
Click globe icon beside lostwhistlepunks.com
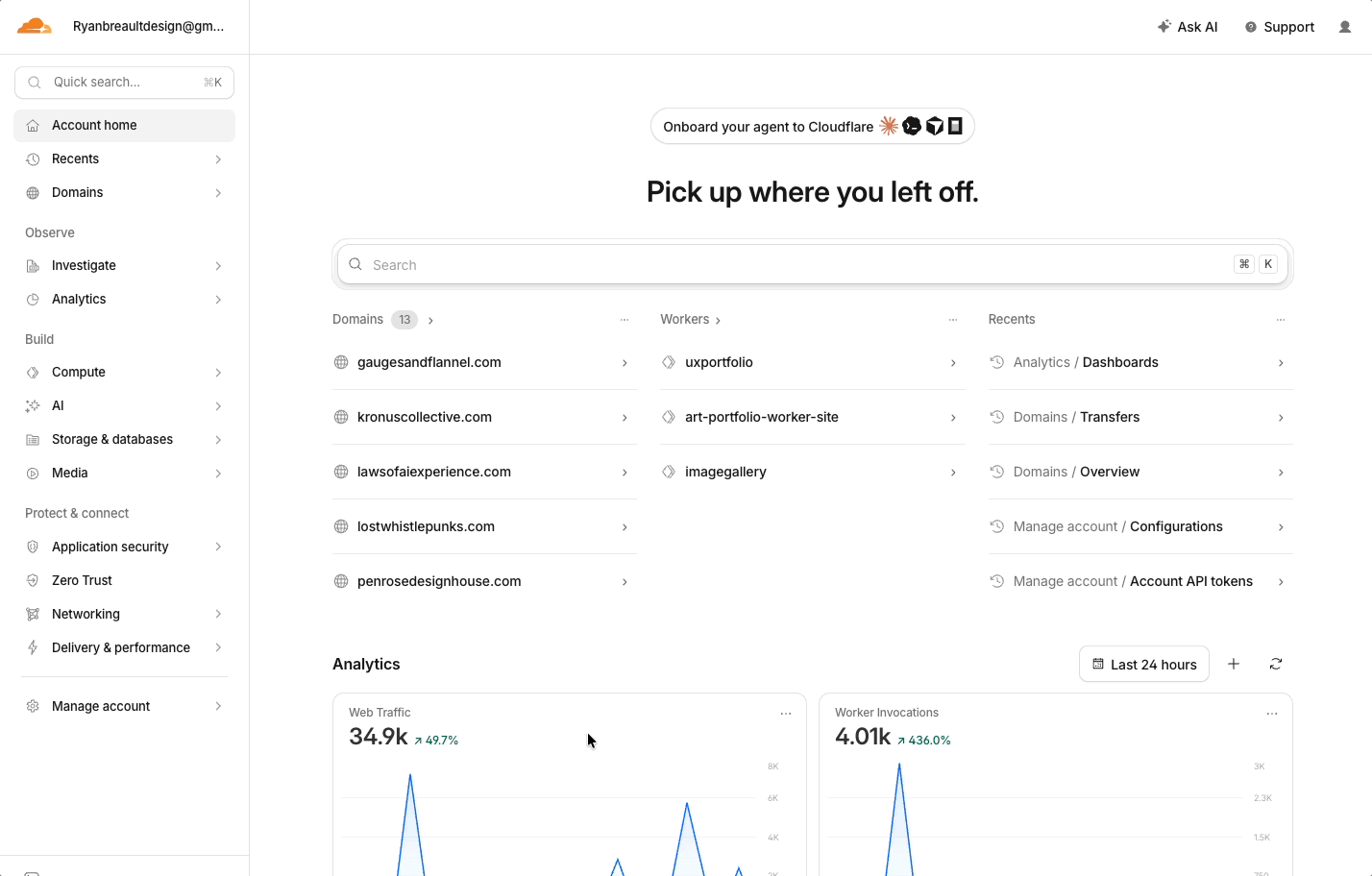pos(341,526)
